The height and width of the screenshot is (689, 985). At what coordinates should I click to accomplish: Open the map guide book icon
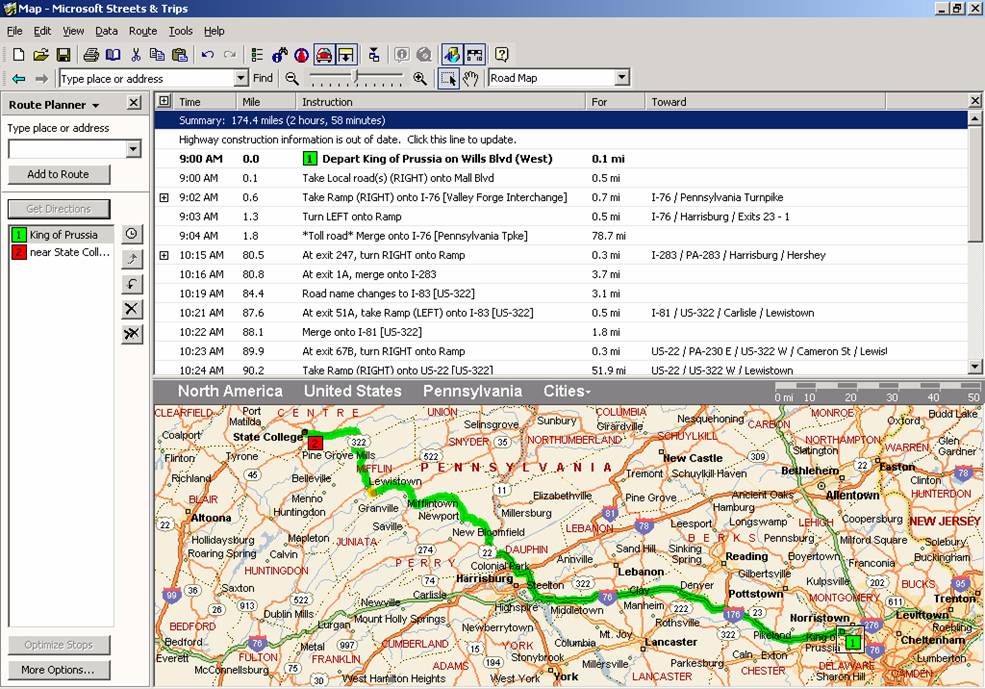pyautogui.click(x=113, y=55)
